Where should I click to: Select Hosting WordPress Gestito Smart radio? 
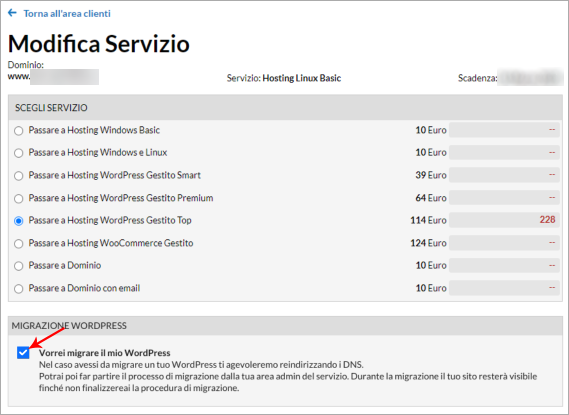pyautogui.click(x=19, y=176)
